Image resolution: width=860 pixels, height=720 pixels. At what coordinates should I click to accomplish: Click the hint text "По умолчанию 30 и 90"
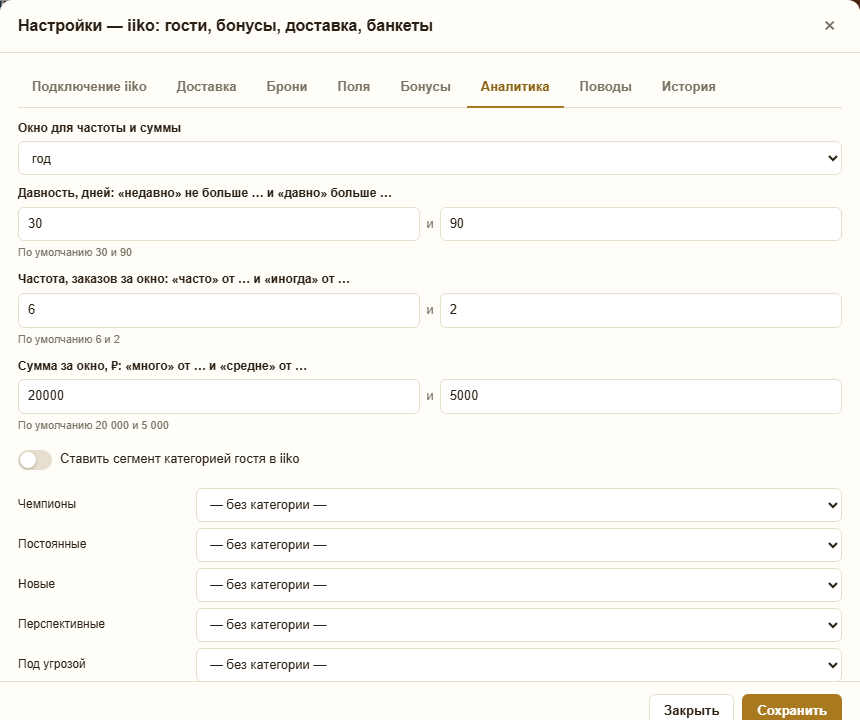coord(75,252)
